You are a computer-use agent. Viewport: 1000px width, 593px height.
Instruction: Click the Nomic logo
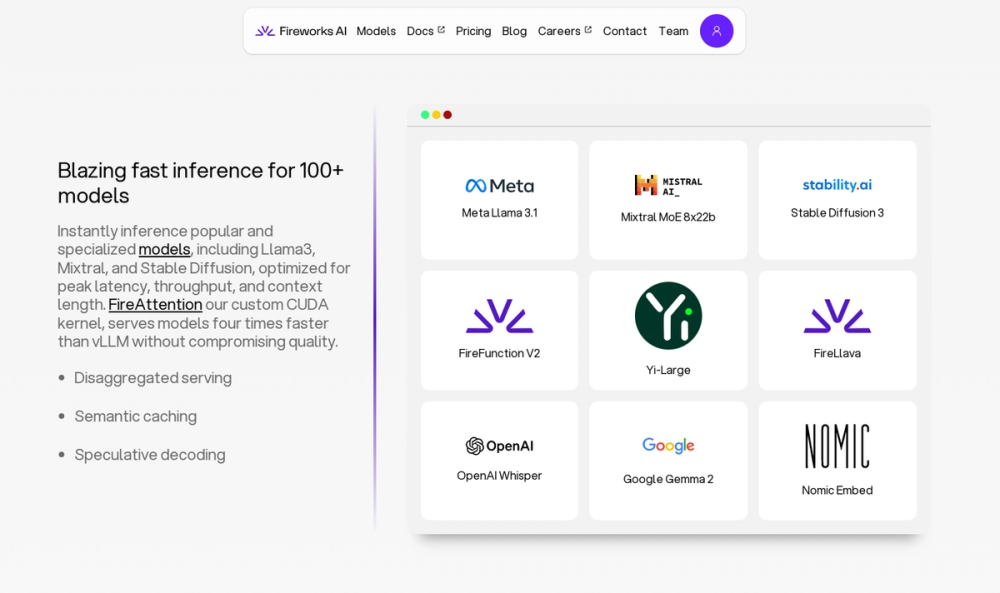click(837, 446)
